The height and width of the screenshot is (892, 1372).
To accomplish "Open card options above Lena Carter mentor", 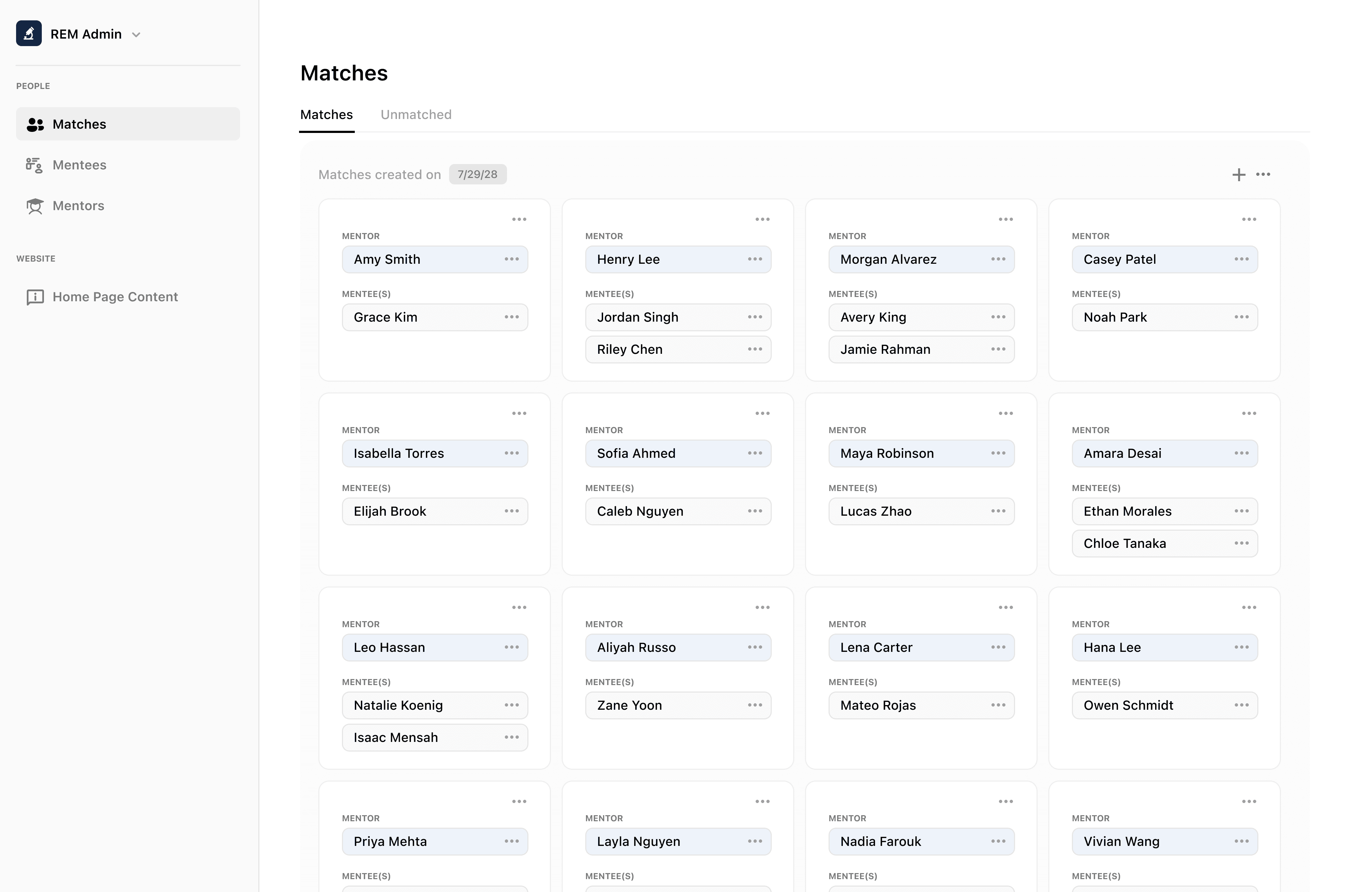I will tap(1005, 608).
